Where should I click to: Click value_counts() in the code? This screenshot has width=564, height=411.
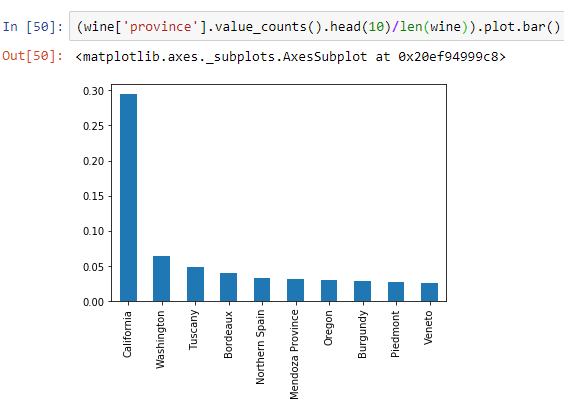tap(268, 27)
